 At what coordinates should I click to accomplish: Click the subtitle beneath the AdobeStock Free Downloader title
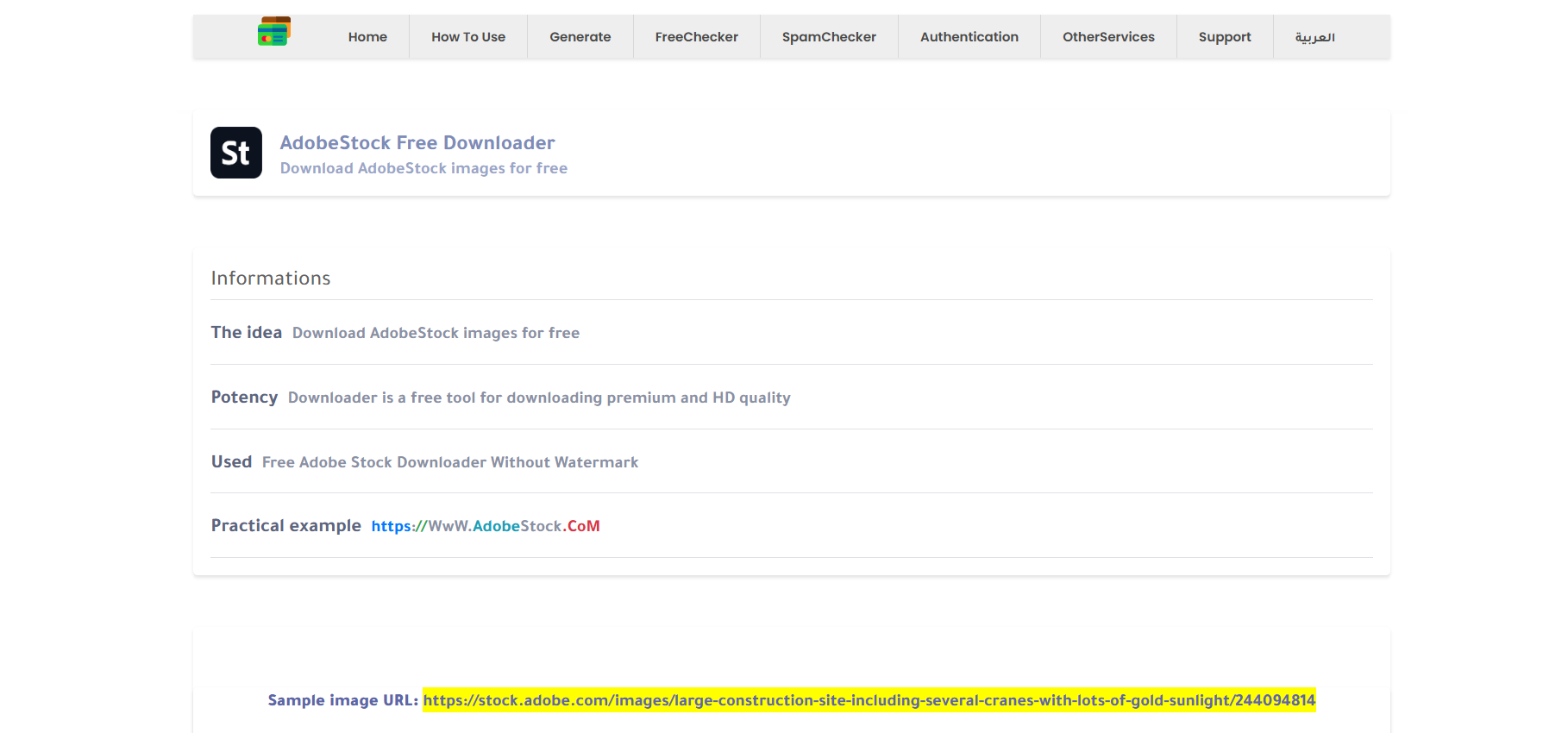click(423, 168)
